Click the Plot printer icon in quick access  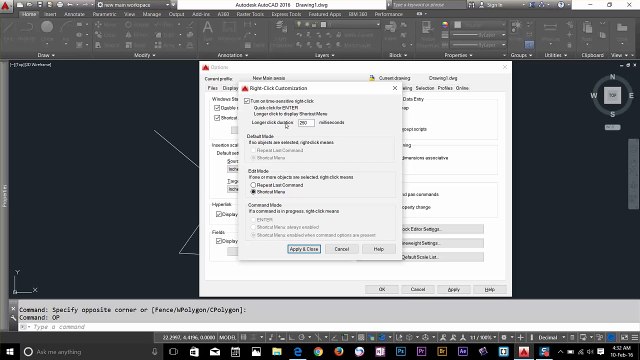(60, 5)
